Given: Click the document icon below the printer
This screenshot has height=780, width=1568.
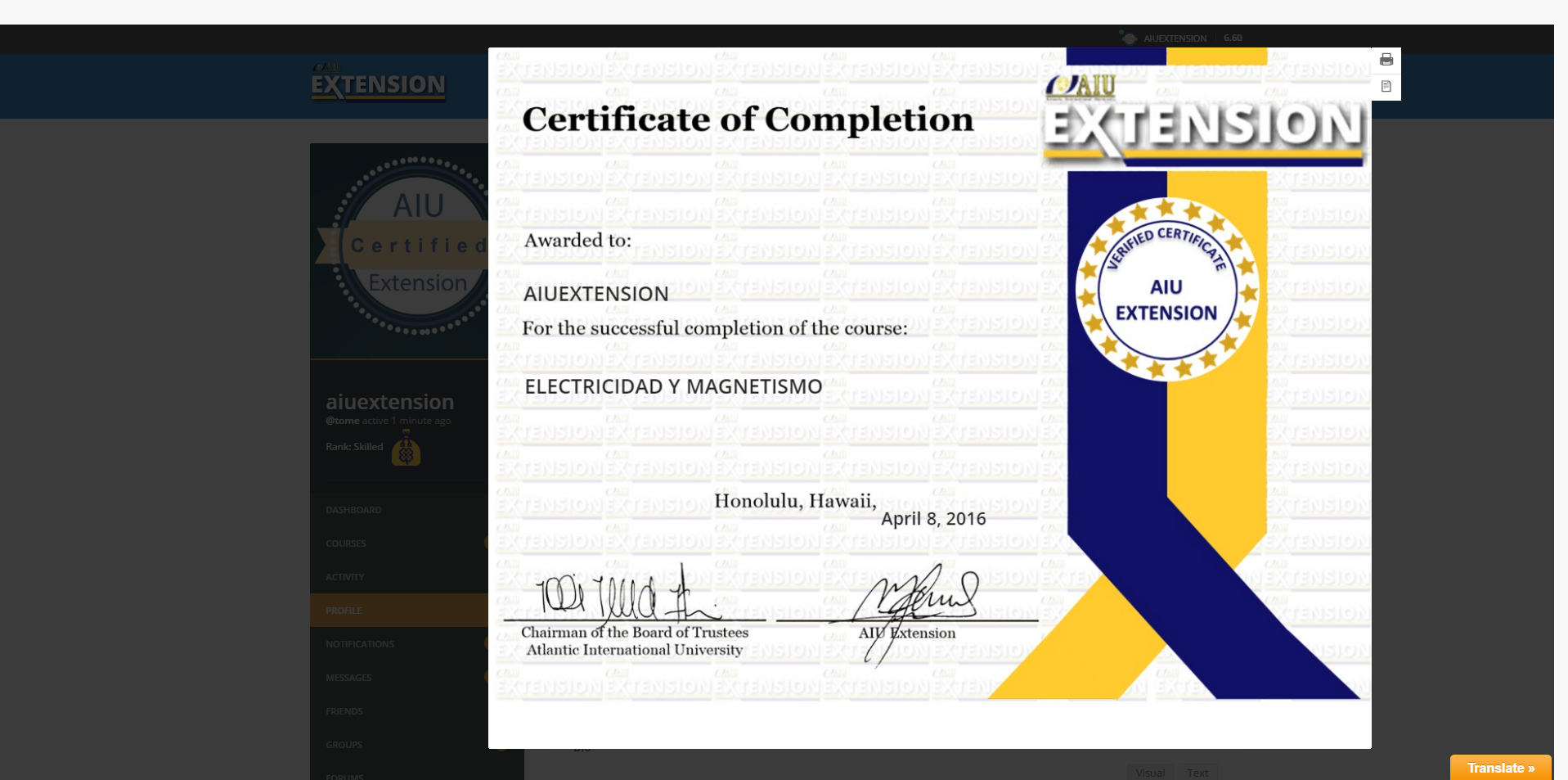Looking at the screenshot, I should pos(1386,87).
